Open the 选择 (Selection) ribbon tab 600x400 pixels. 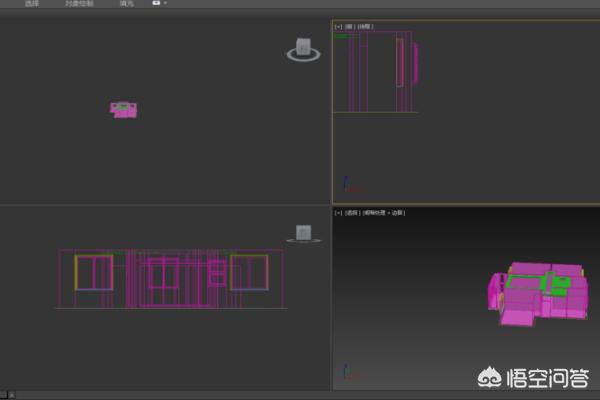[33, 4]
